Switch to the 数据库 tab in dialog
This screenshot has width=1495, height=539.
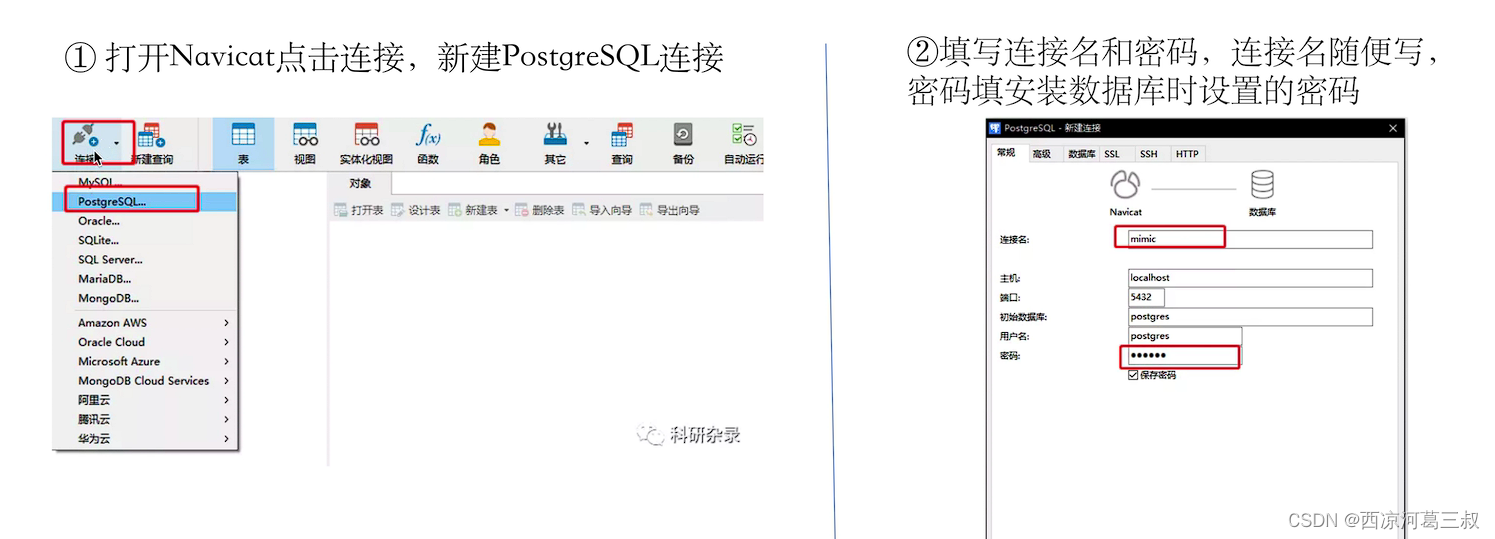pos(1080,154)
